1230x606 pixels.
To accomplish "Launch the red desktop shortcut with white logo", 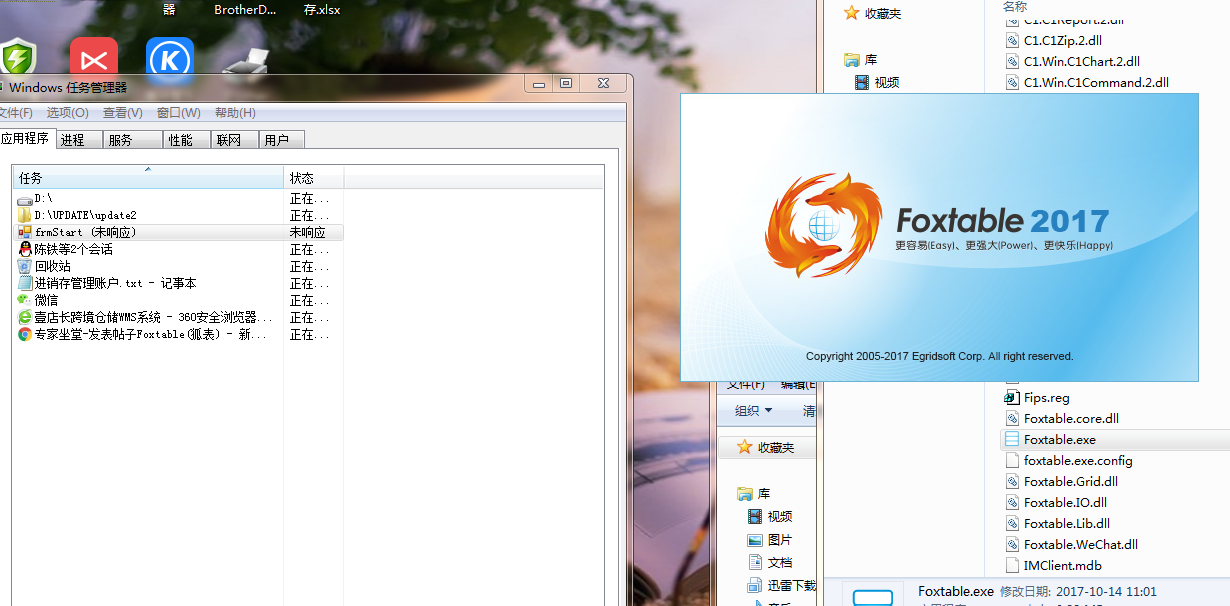I will [x=94, y=57].
